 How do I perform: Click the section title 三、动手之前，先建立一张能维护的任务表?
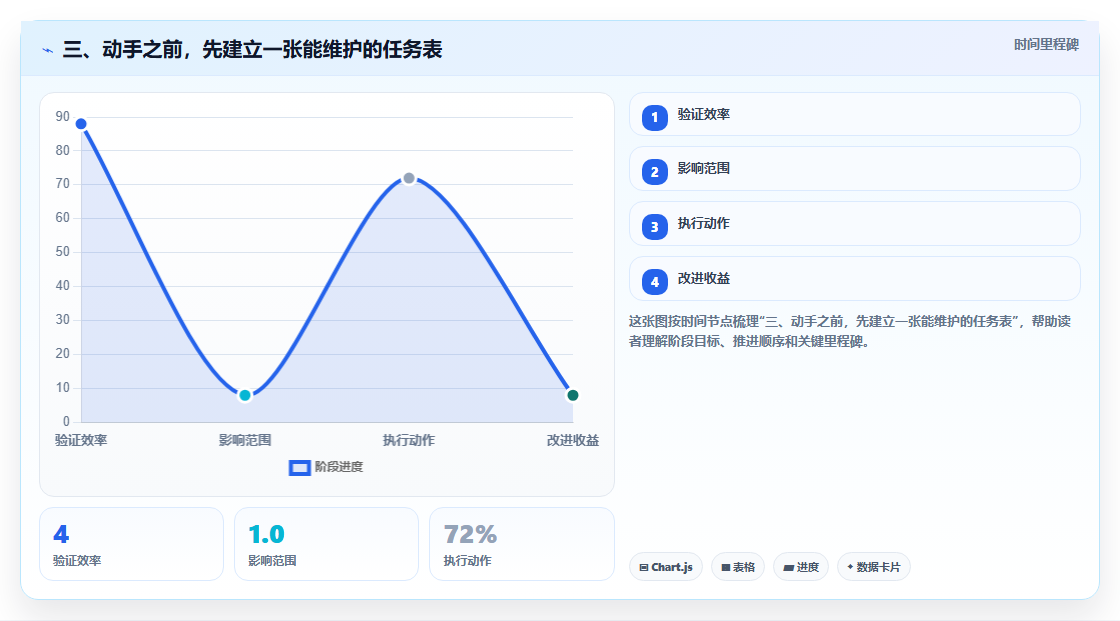(252, 49)
